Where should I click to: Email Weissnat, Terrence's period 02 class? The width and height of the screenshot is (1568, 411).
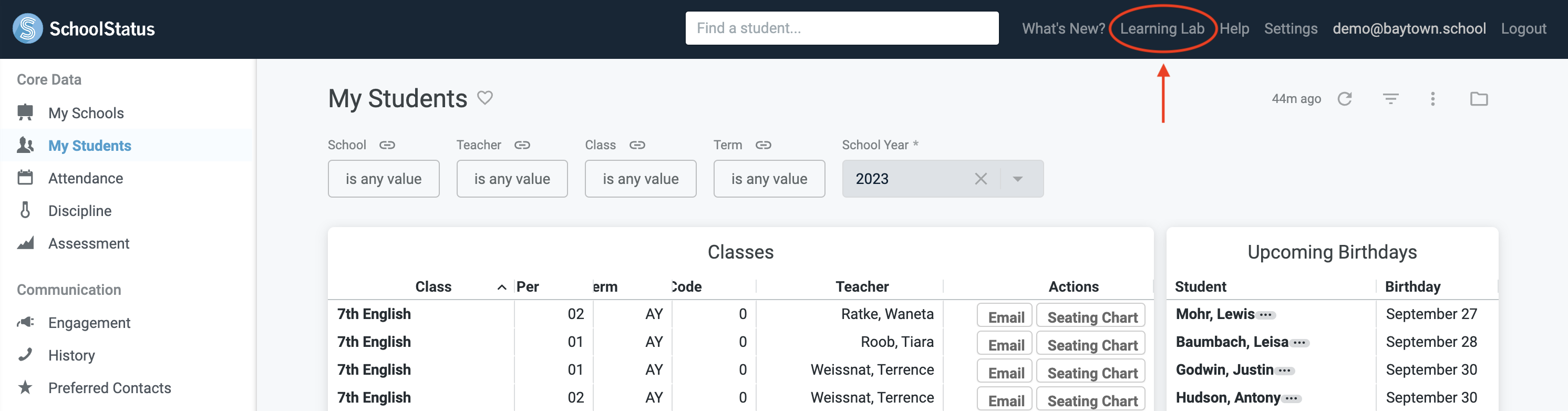coord(1004,399)
